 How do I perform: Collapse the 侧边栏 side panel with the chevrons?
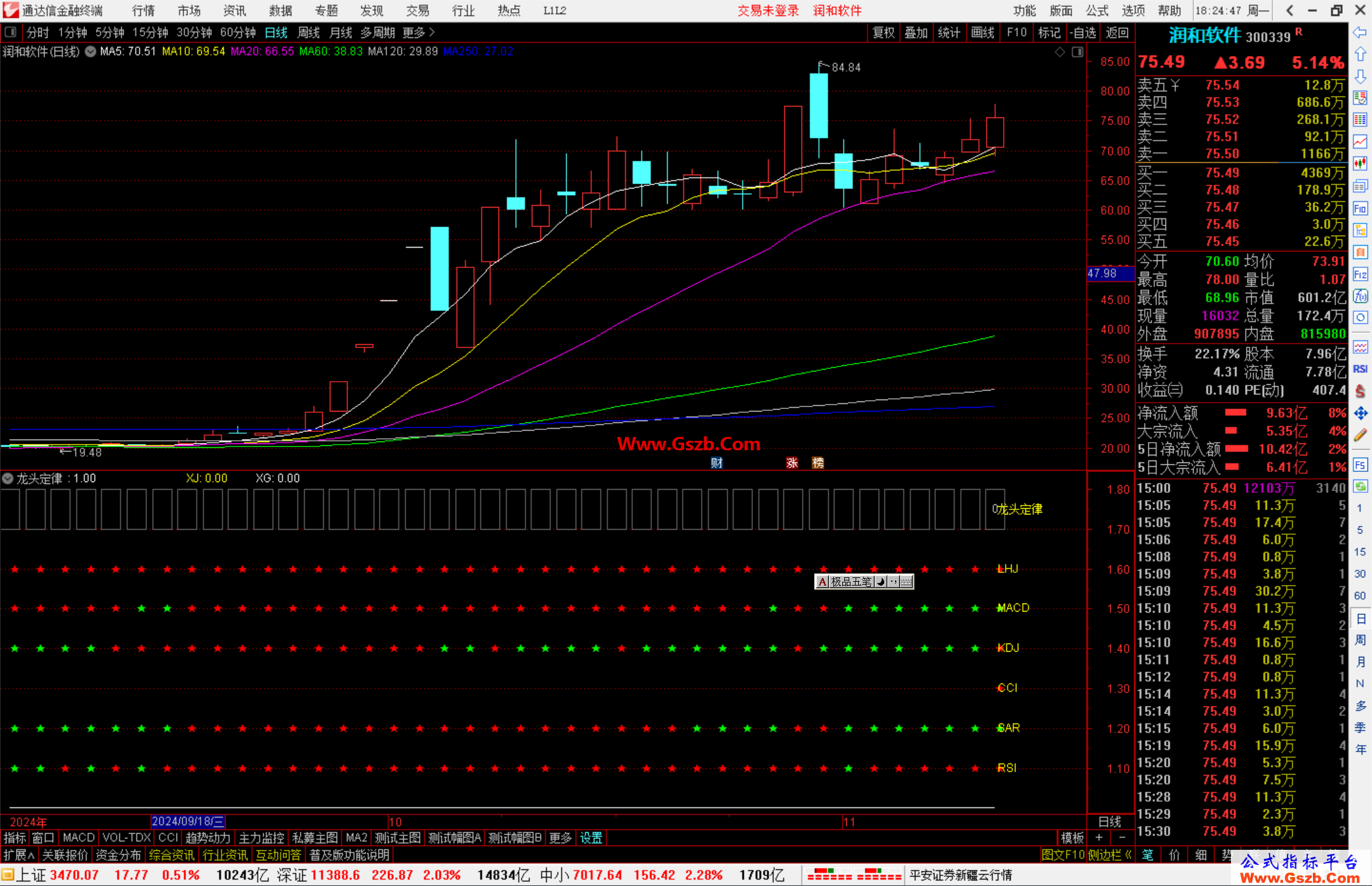[x=1110, y=855]
